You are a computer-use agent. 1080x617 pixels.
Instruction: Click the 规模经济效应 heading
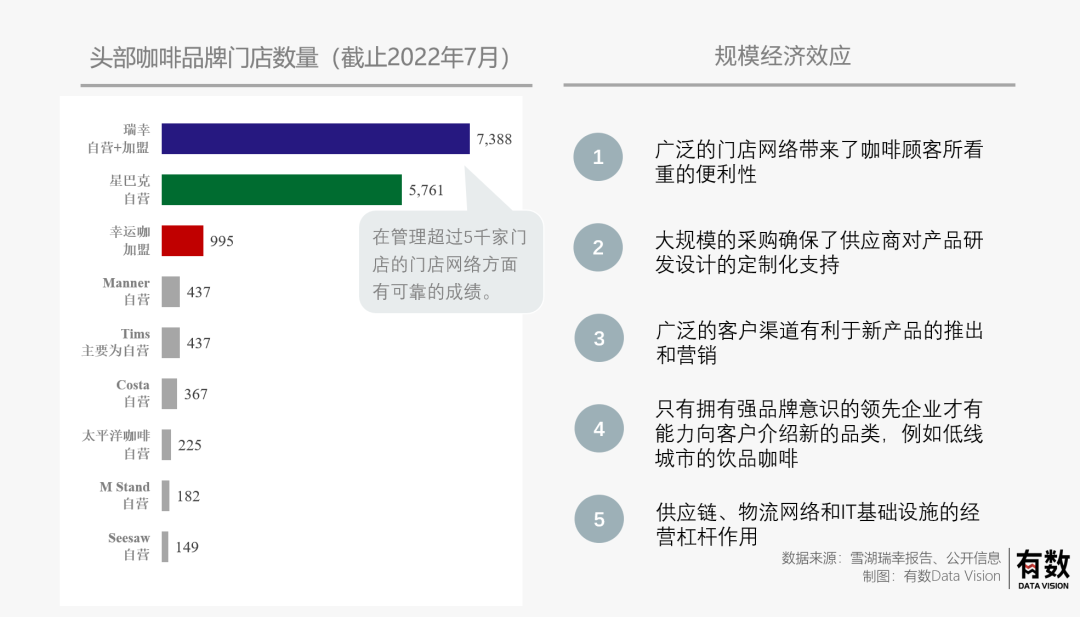coord(783,56)
